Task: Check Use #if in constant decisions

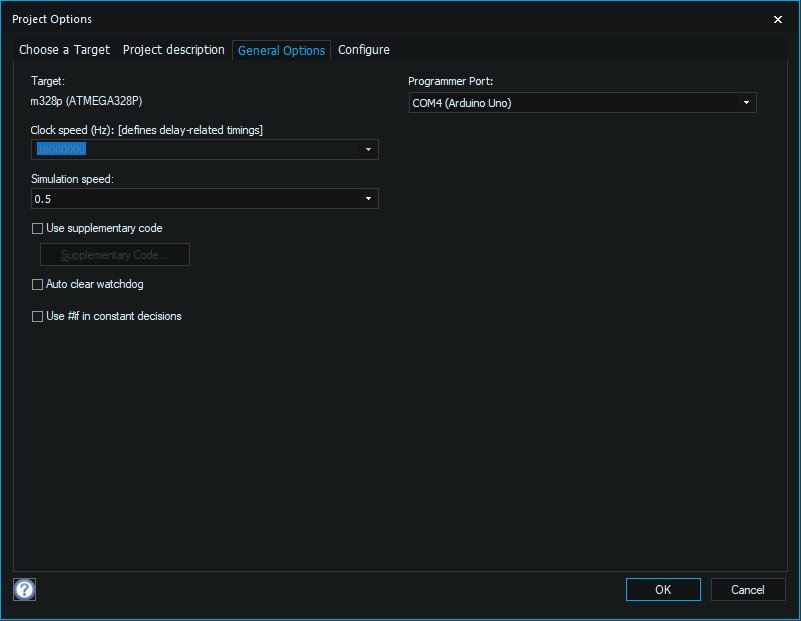Action: click(37, 317)
